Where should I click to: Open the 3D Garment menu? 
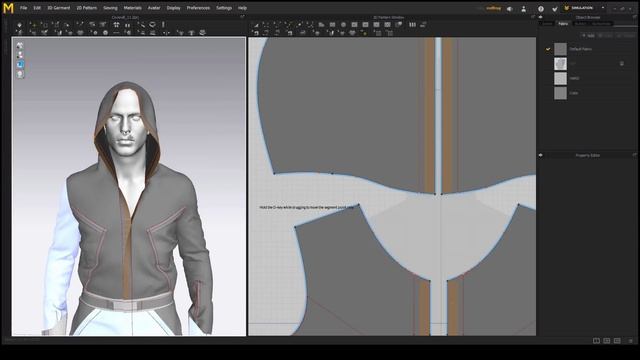coord(59,8)
